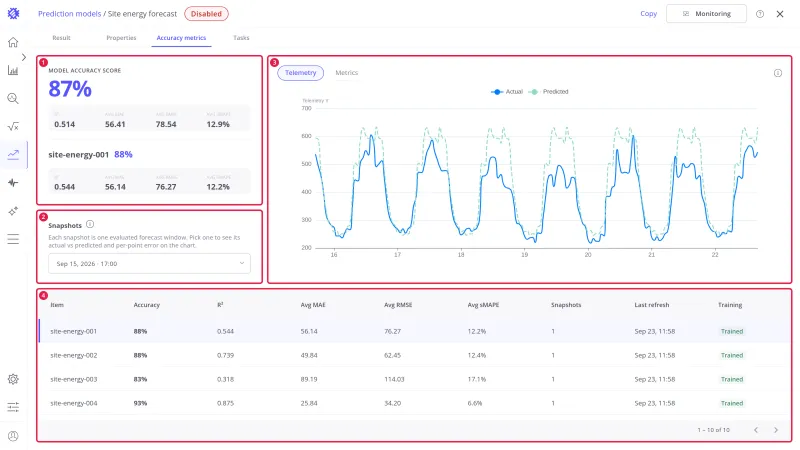Close the model details with X

point(780,14)
